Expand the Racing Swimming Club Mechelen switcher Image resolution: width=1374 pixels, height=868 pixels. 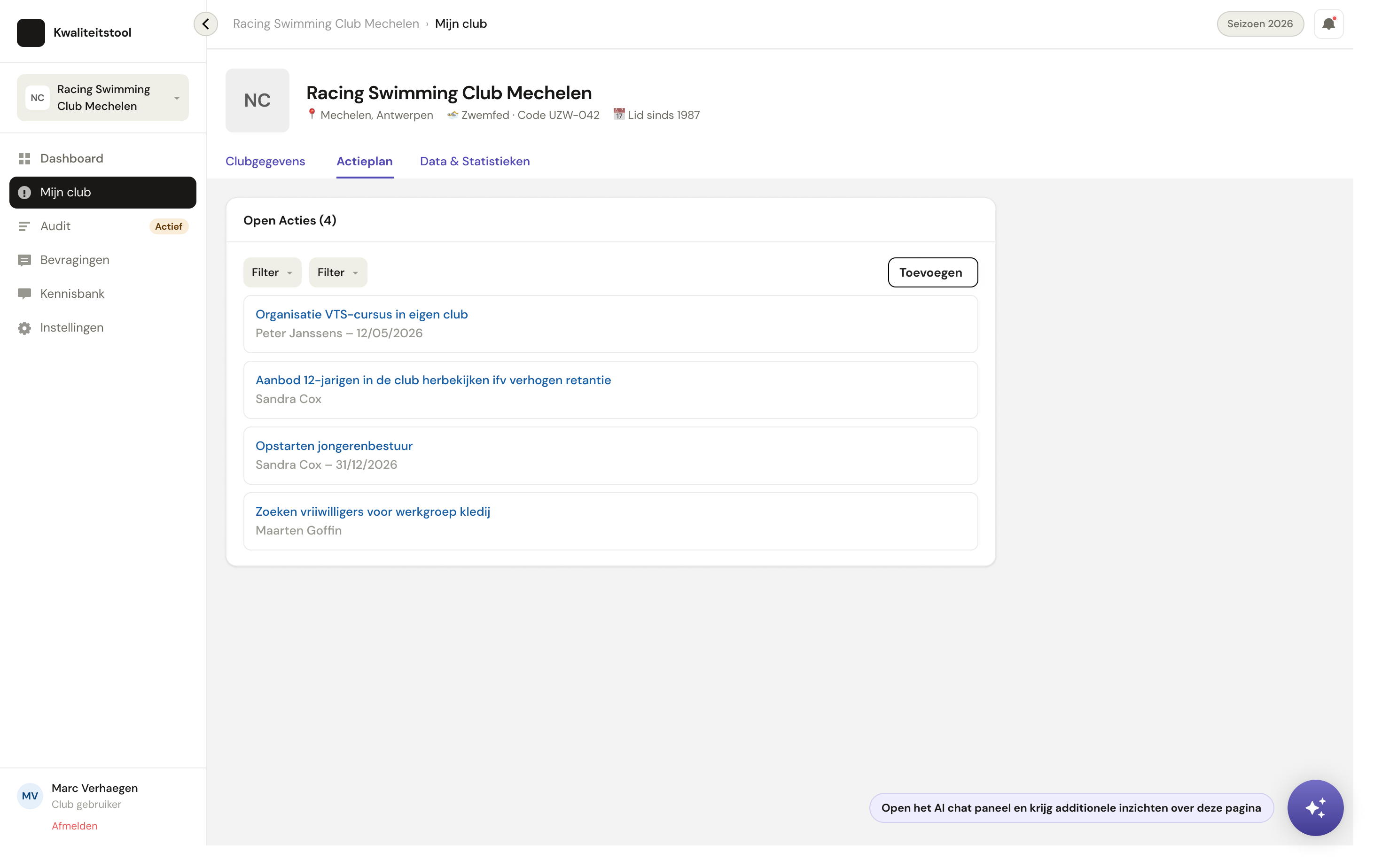(103, 98)
